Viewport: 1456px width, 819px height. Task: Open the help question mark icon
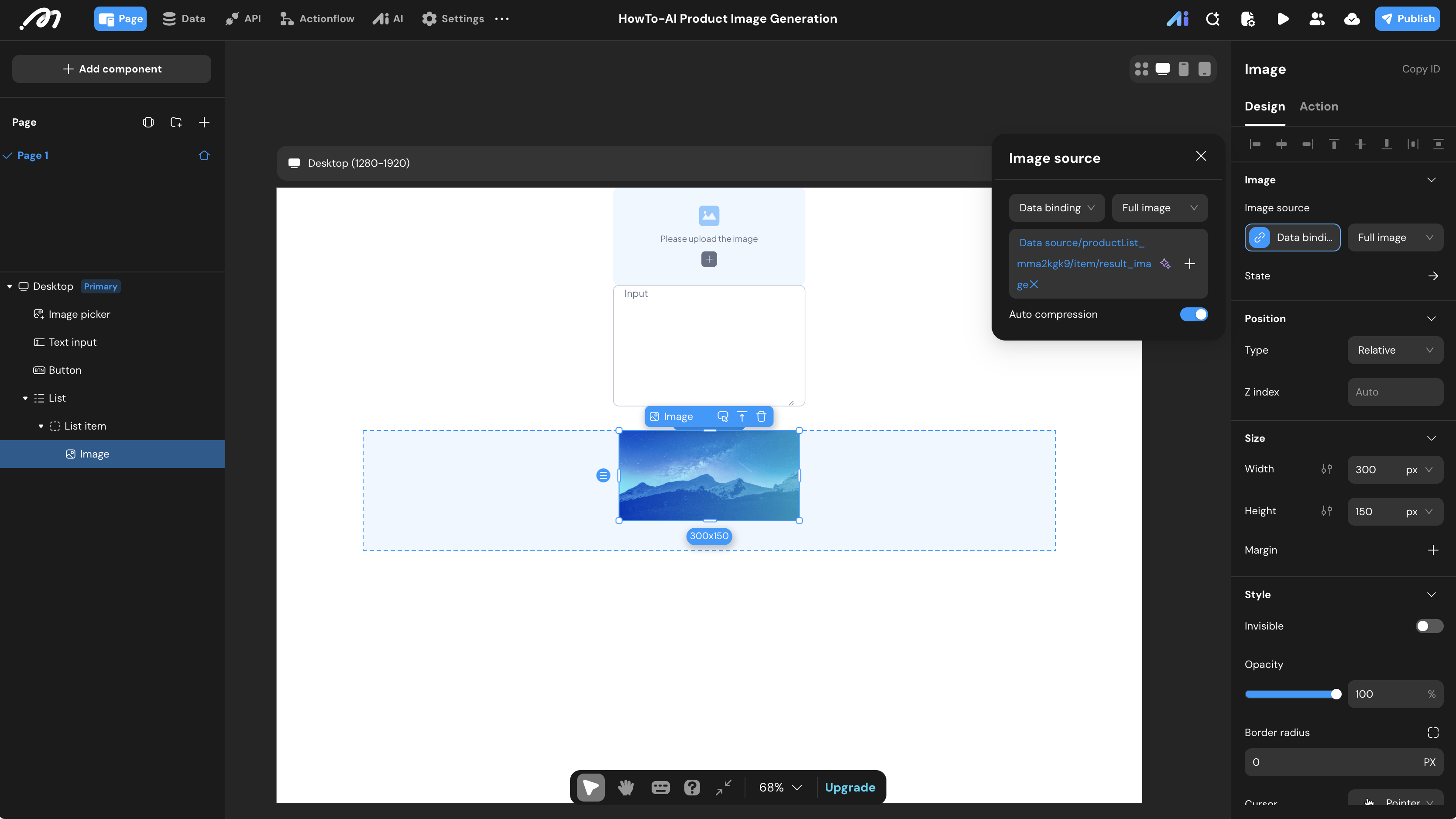(x=692, y=787)
